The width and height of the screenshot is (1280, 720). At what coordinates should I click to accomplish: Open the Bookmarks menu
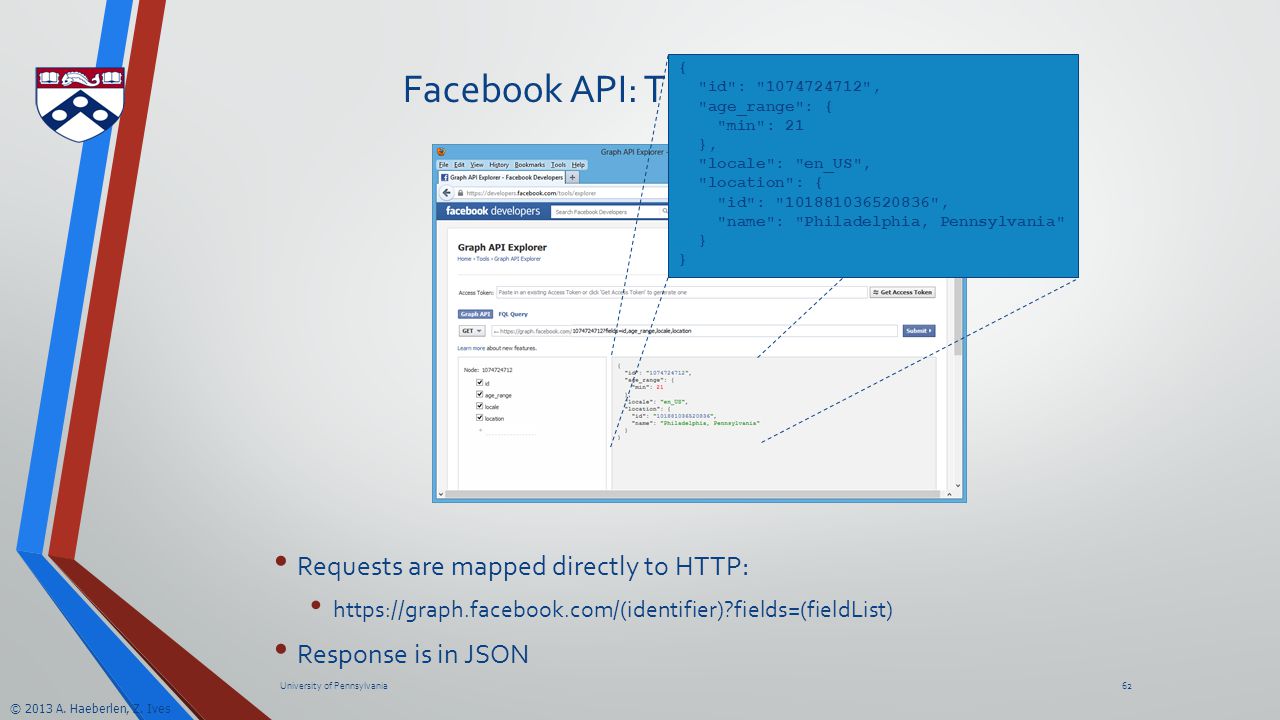[530, 165]
